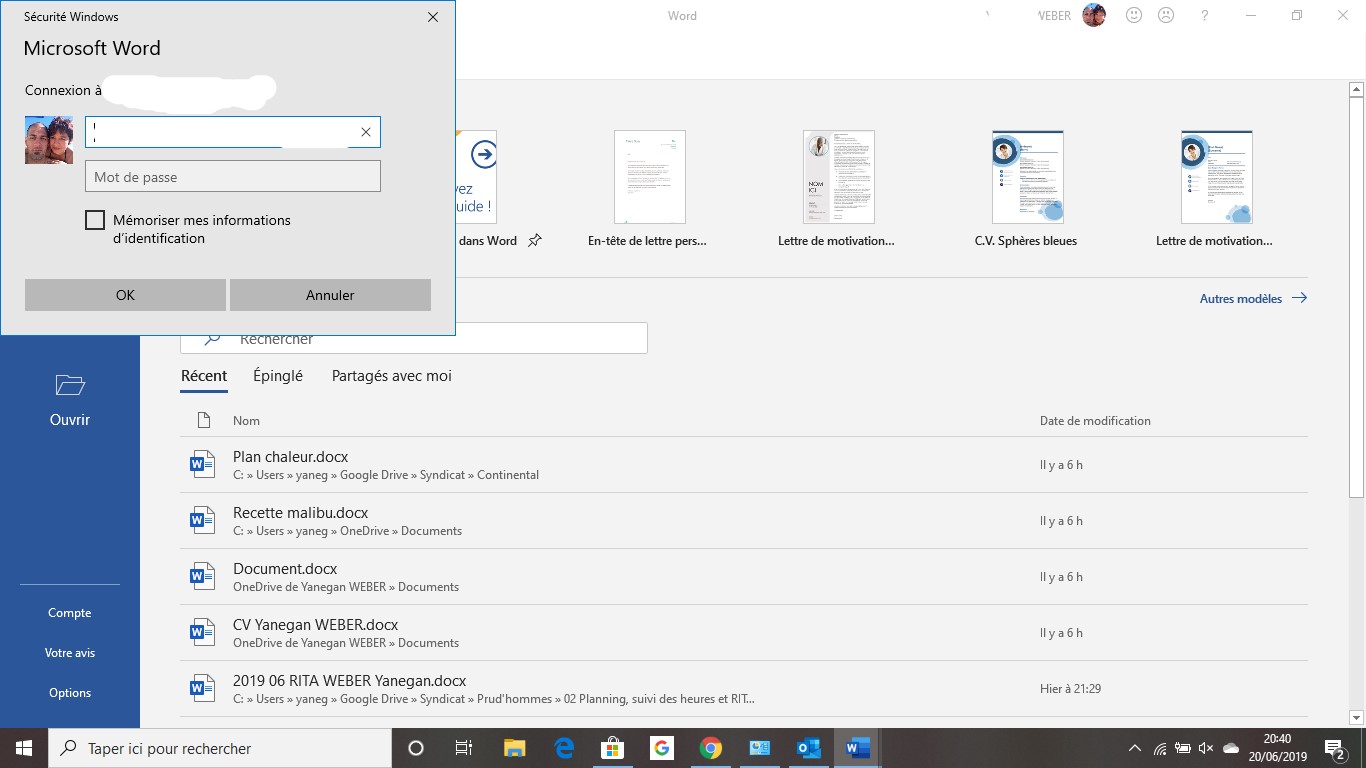Pick the C.V. Sphères bleues template
Screen dimensions: 1366x768
coord(1027,177)
